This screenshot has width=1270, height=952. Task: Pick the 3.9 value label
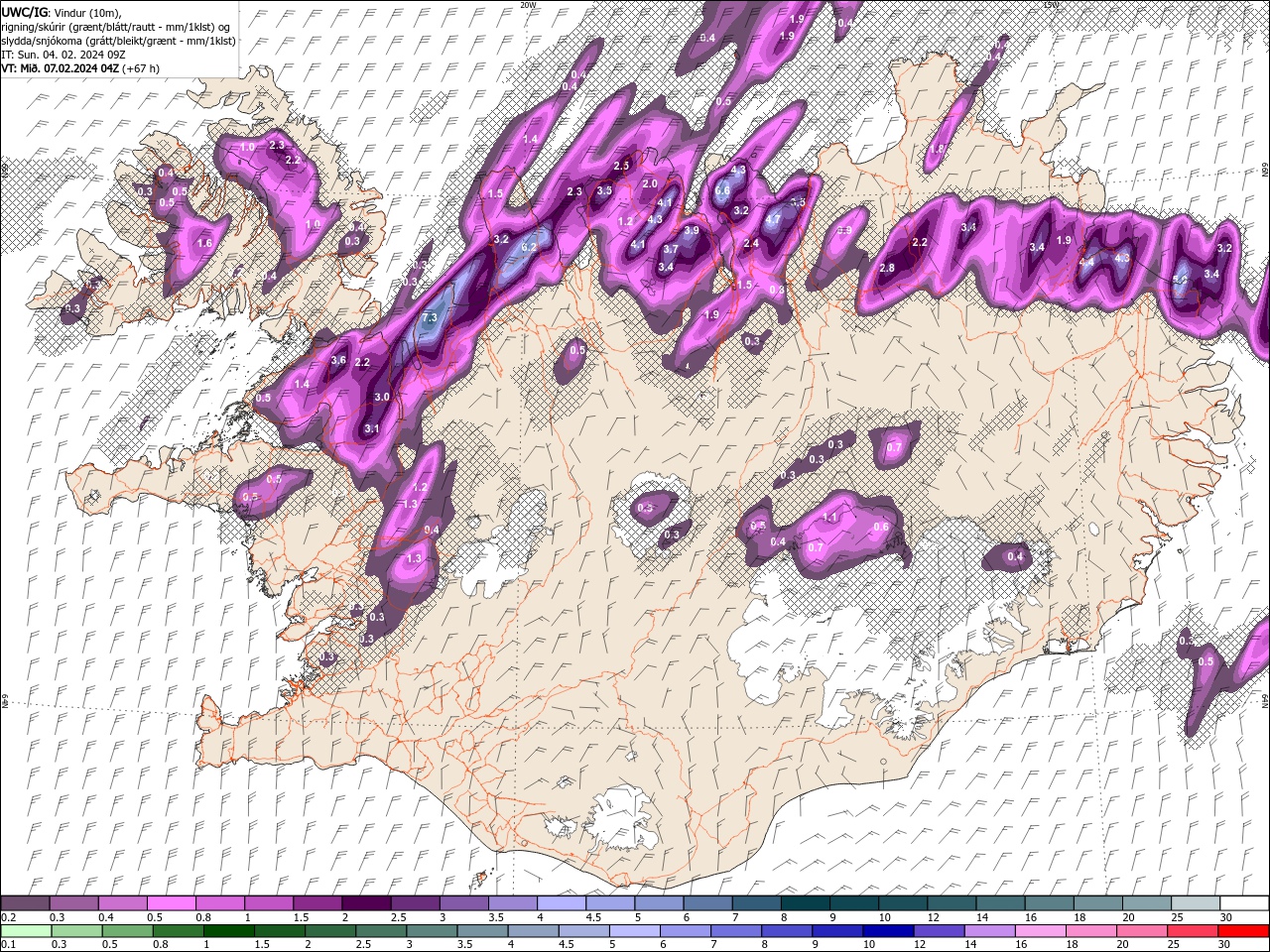click(692, 230)
